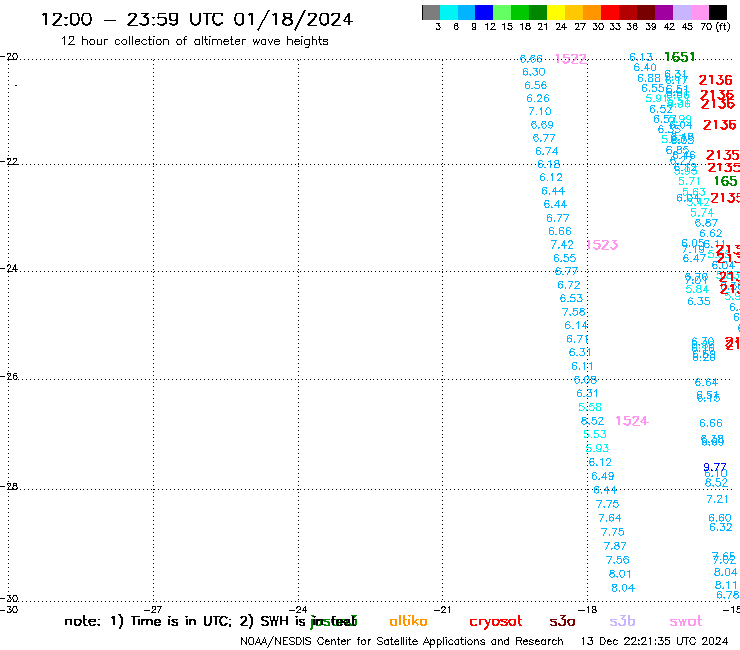
Task: Click the wave height value 6.35
Action: pos(699,301)
